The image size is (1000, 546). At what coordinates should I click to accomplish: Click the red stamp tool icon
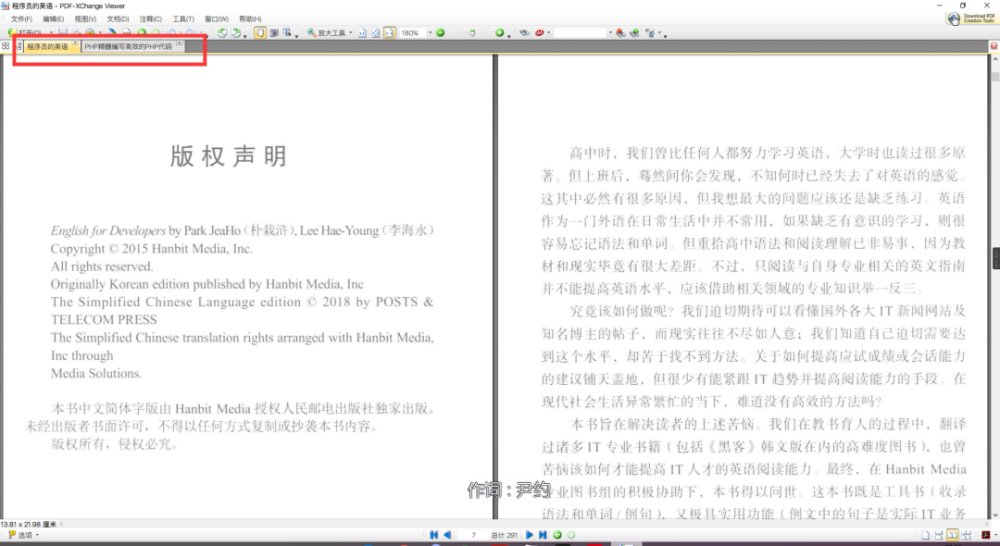tap(539, 32)
